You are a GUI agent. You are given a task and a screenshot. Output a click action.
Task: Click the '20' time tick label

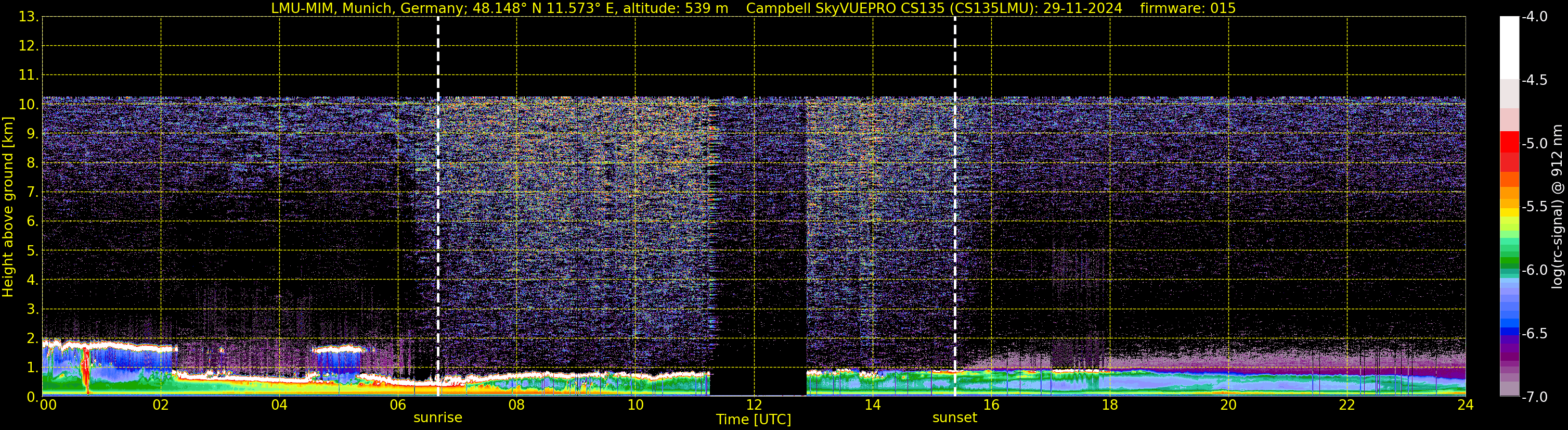point(1228,405)
